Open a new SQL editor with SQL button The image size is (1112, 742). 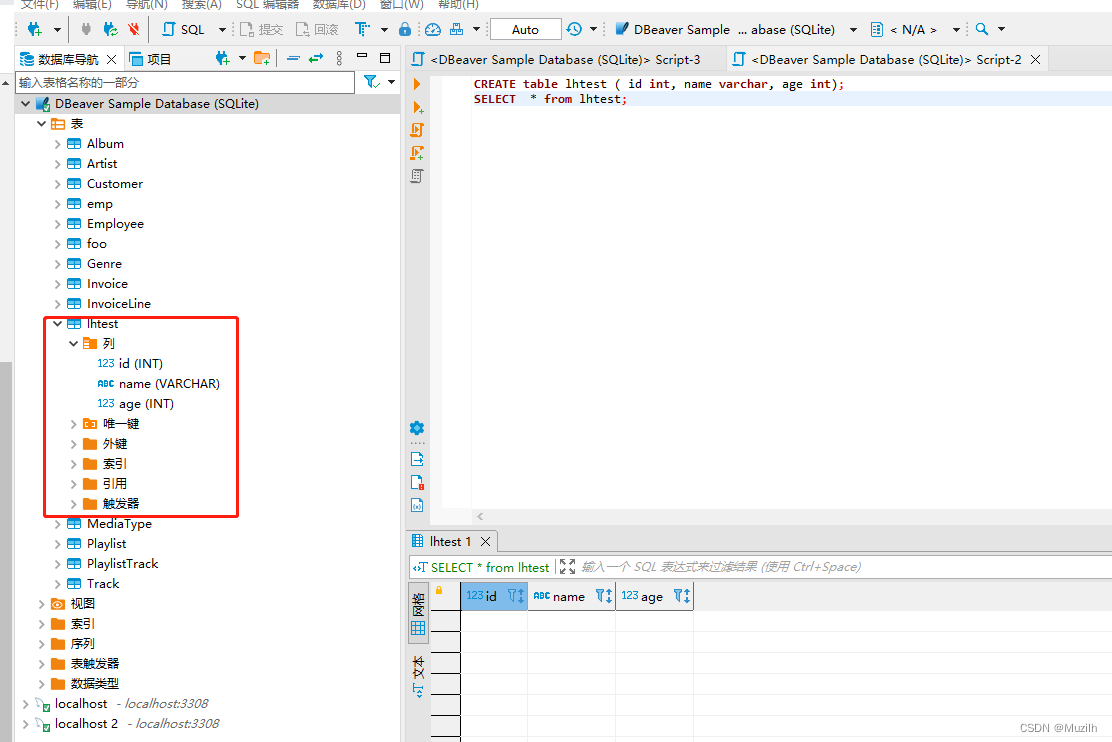point(183,29)
